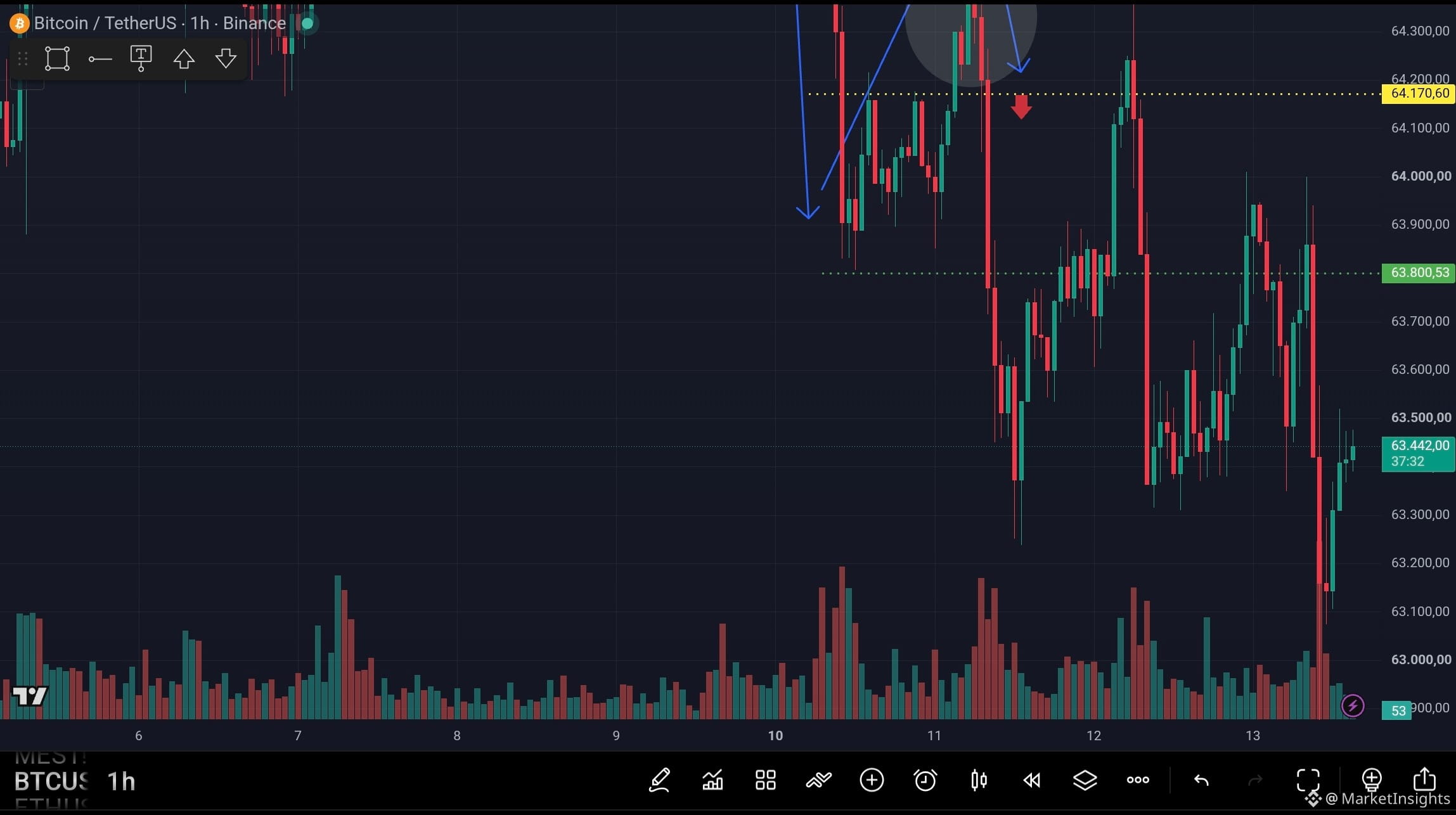Change chart type candlestick icon
Image resolution: width=1456 pixels, height=815 pixels.
(x=979, y=780)
